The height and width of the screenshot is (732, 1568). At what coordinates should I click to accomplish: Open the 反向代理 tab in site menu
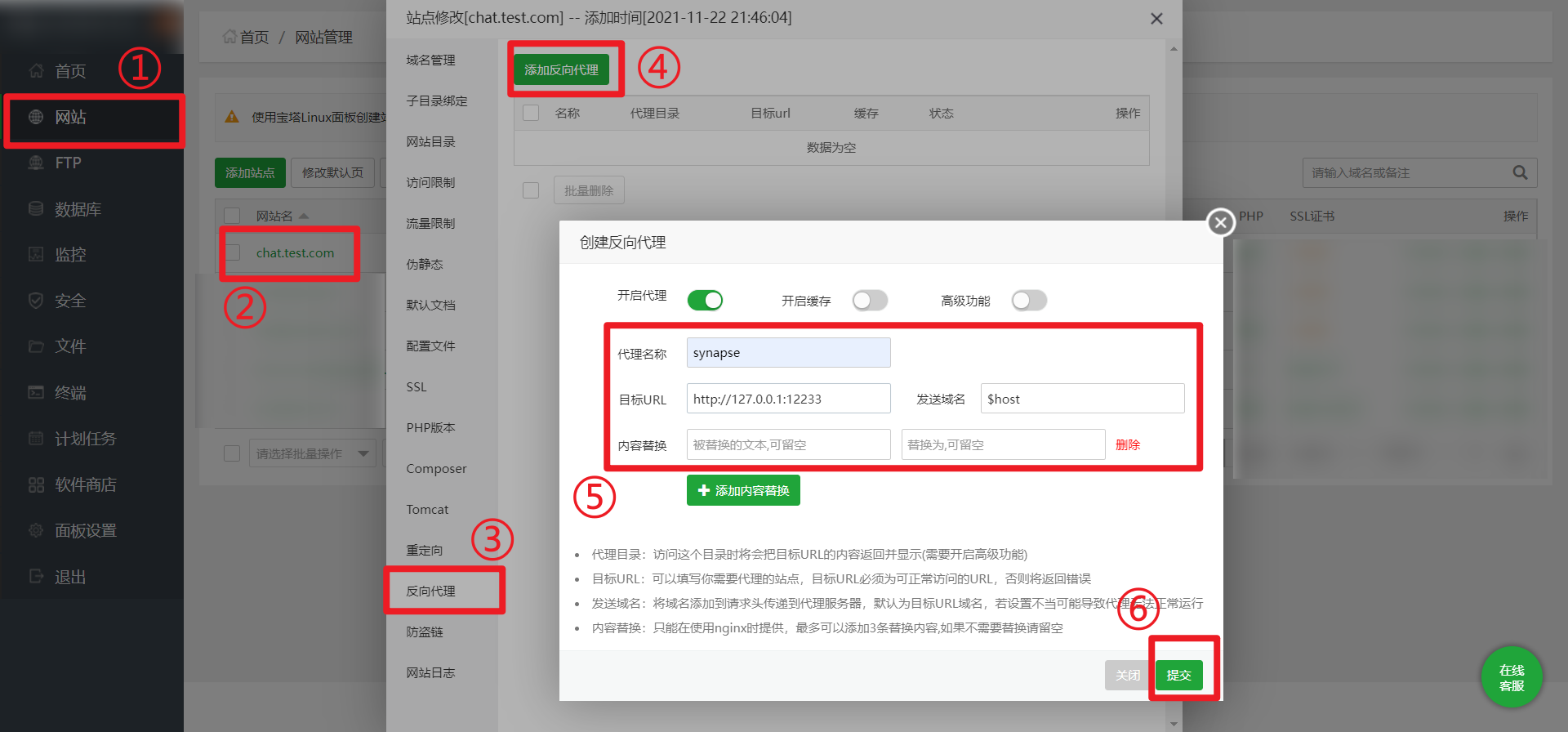pyautogui.click(x=431, y=591)
